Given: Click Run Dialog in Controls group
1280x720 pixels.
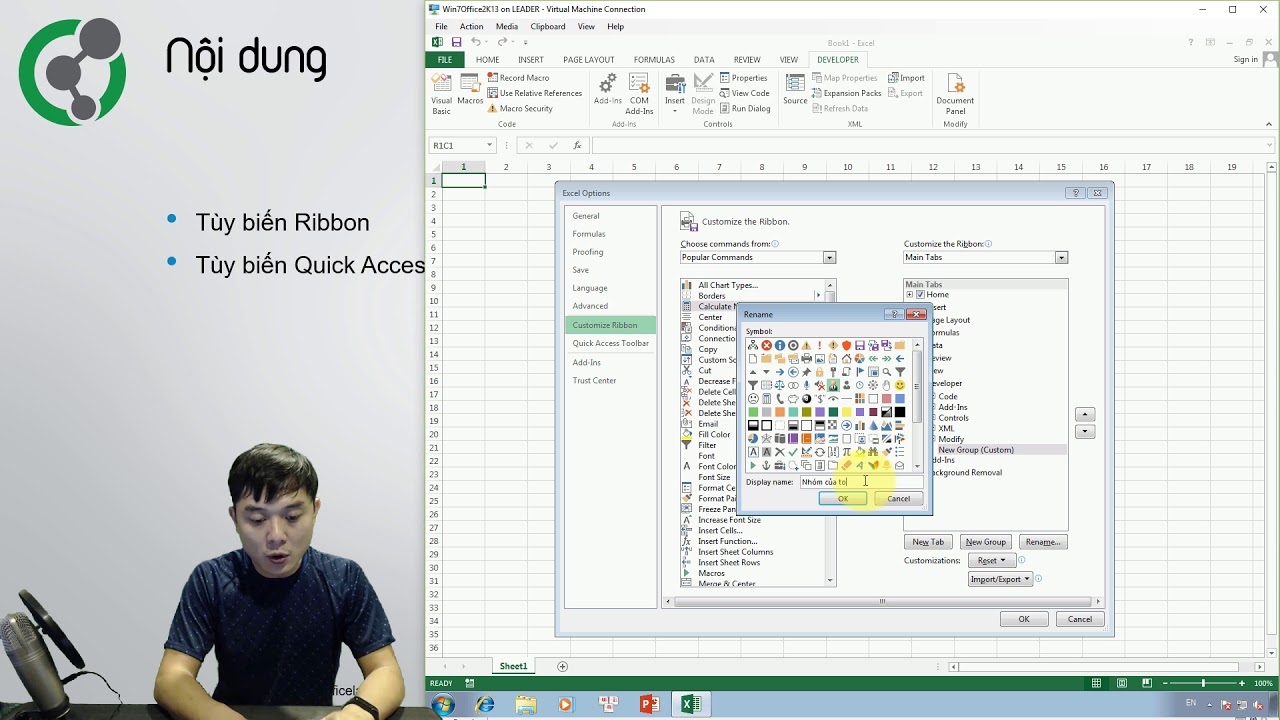Looking at the screenshot, I should pos(745,108).
